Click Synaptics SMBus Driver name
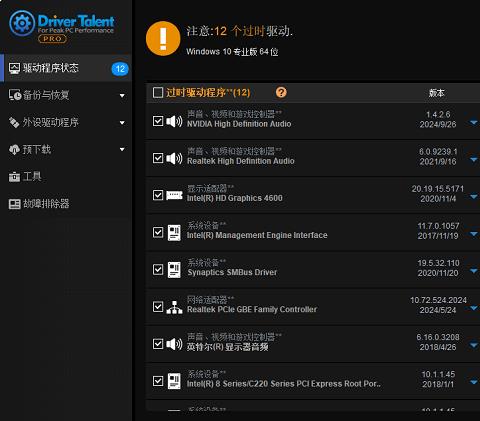Screen dimensions: 480x421 (232, 272)
